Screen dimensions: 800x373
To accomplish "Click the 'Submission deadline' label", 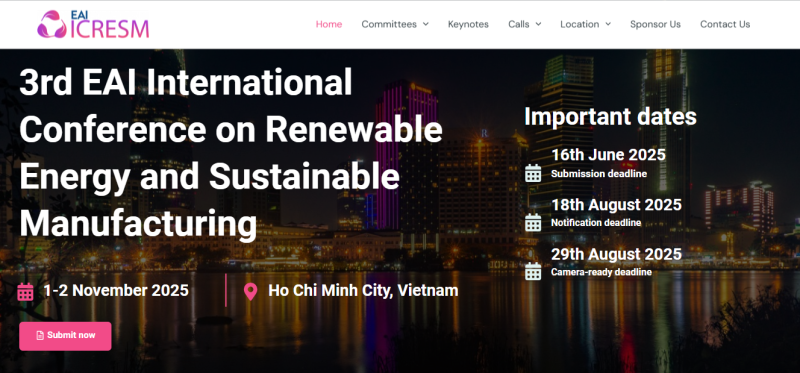I will tap(599, 173).
